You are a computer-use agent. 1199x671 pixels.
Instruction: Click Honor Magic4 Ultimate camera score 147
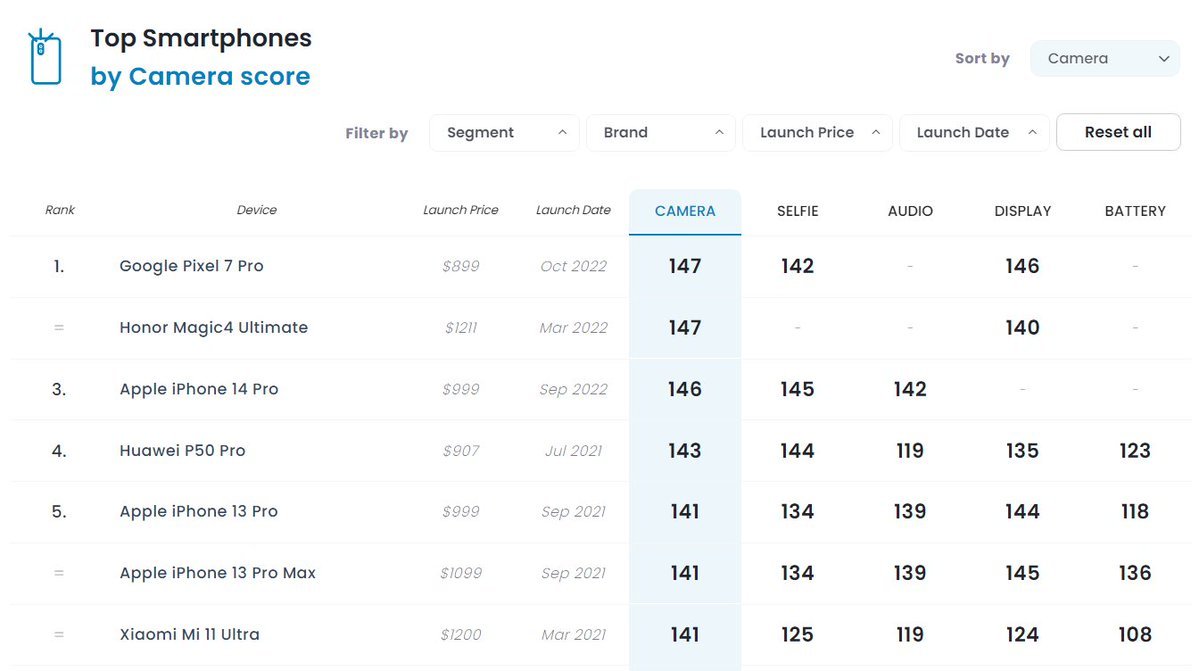(684, 328)
